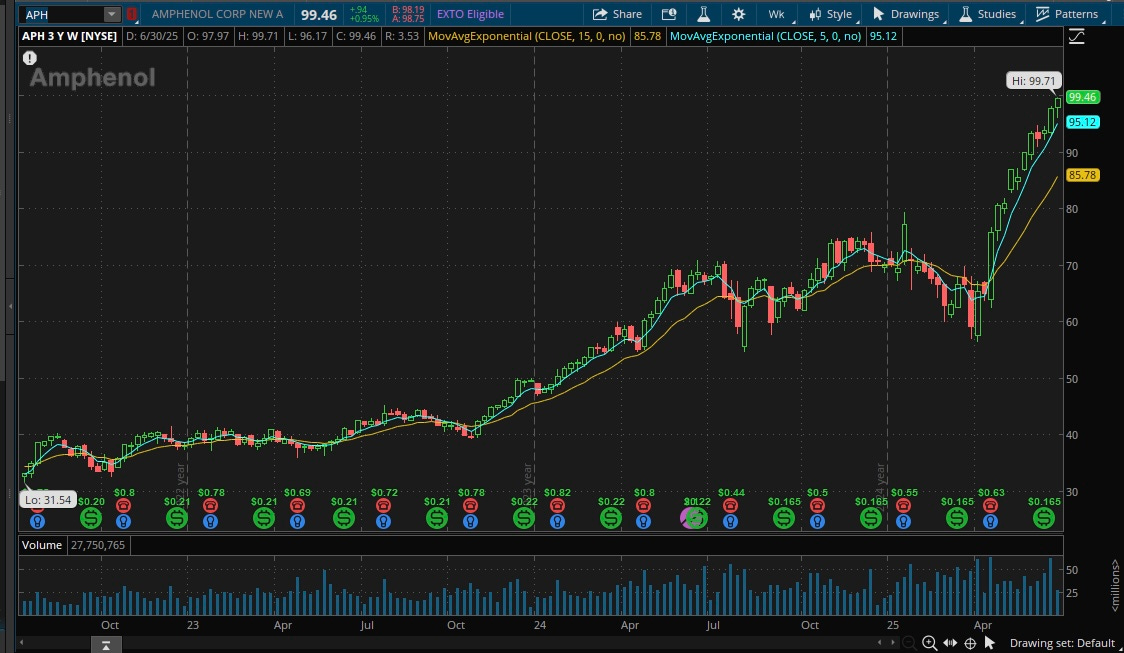Click the EXTO Eligible label
Image resolution: width=1124 pixels, height=653 pixels.
point(470,14)
